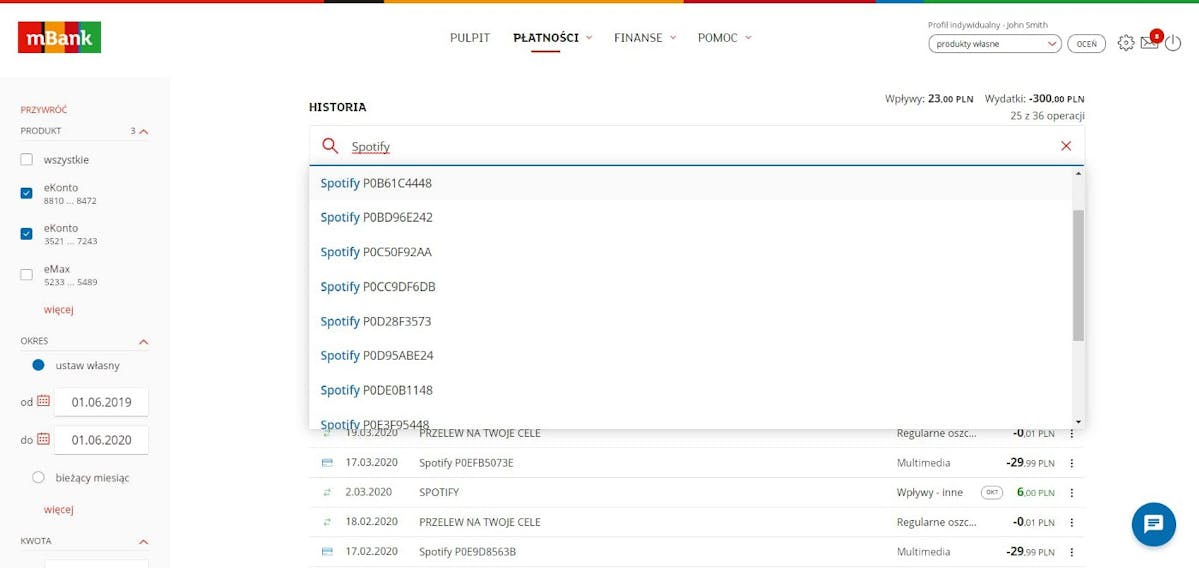The image size is (1199, 568).
Task: Click the OCEŃ button
Action: coord(1086,44)
